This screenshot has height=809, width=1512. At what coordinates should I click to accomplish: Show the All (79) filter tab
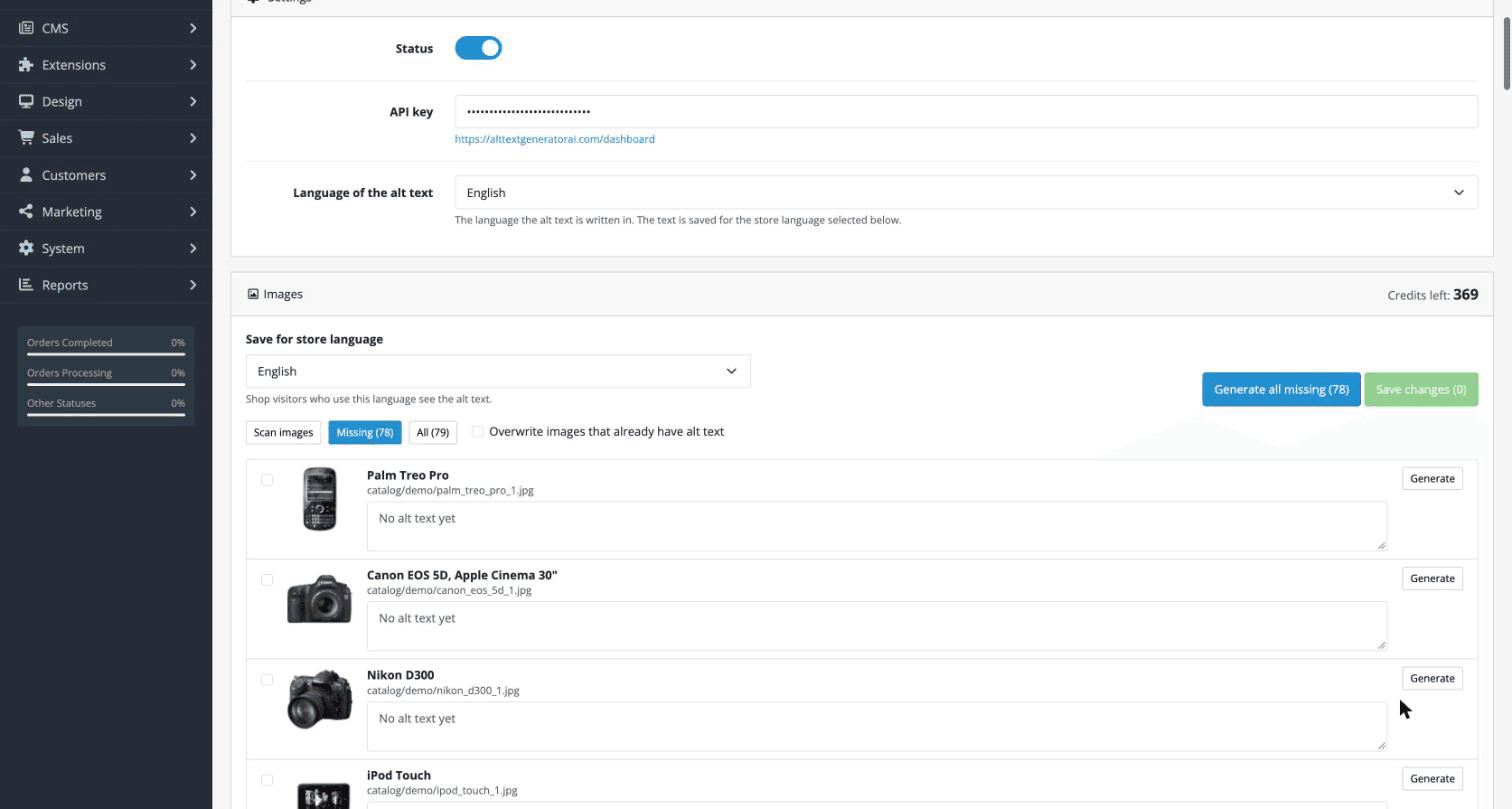(x=433, y=432)
